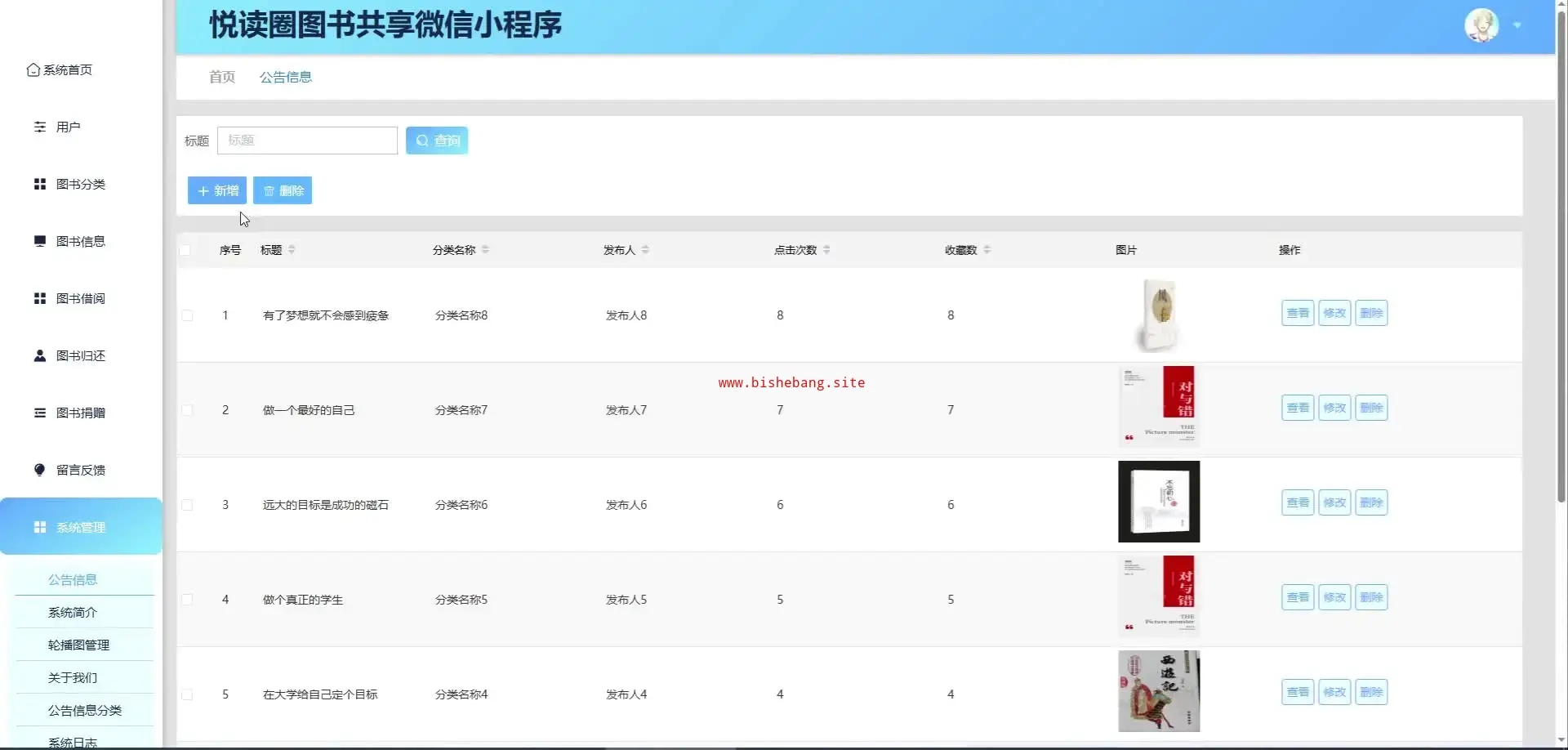This screenshot has width=1568, height=750.
Task: Click the 新增 add button
Action: [x=217, y=190]
